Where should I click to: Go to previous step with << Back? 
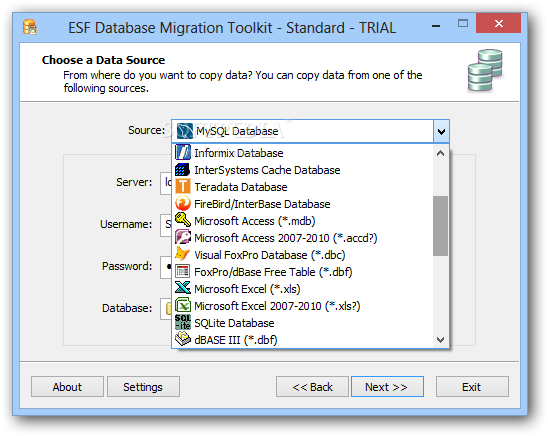tap(312, 387)
